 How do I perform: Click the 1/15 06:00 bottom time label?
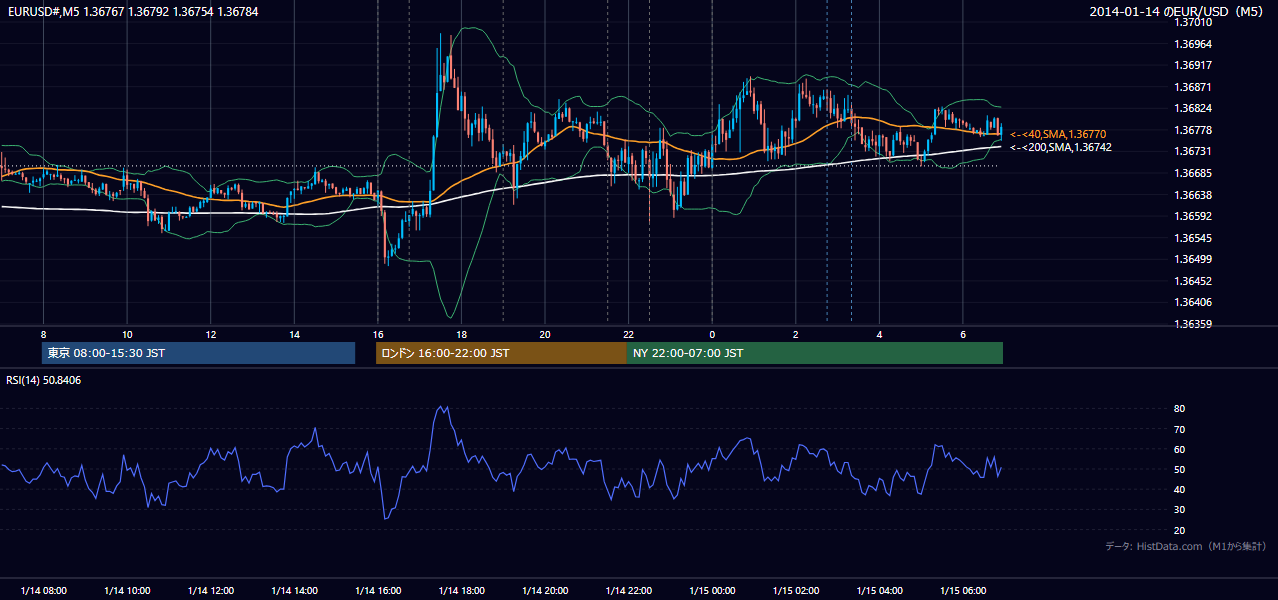coord(962,590)
